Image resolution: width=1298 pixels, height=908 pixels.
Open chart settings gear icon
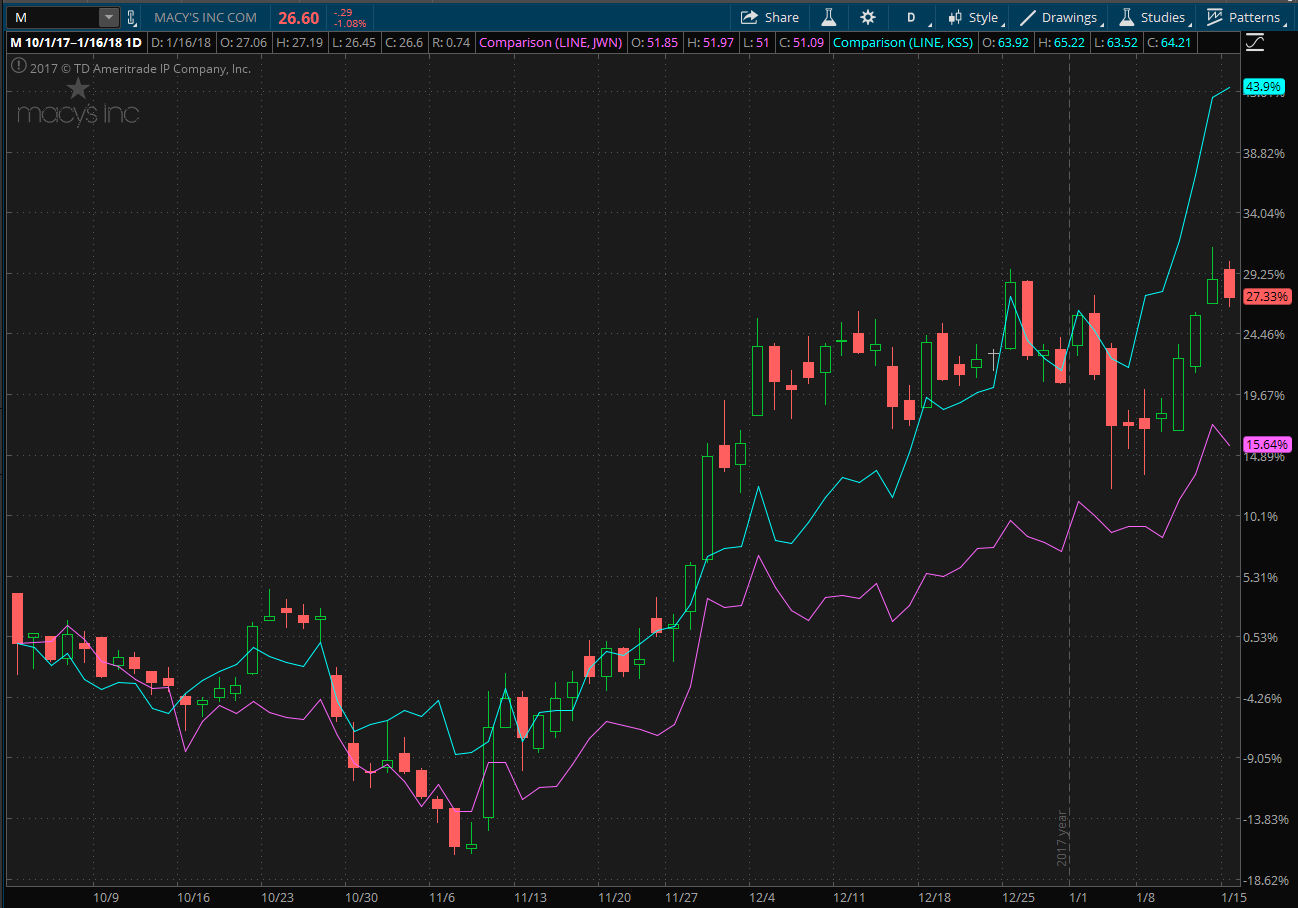[x=867, y=17]
